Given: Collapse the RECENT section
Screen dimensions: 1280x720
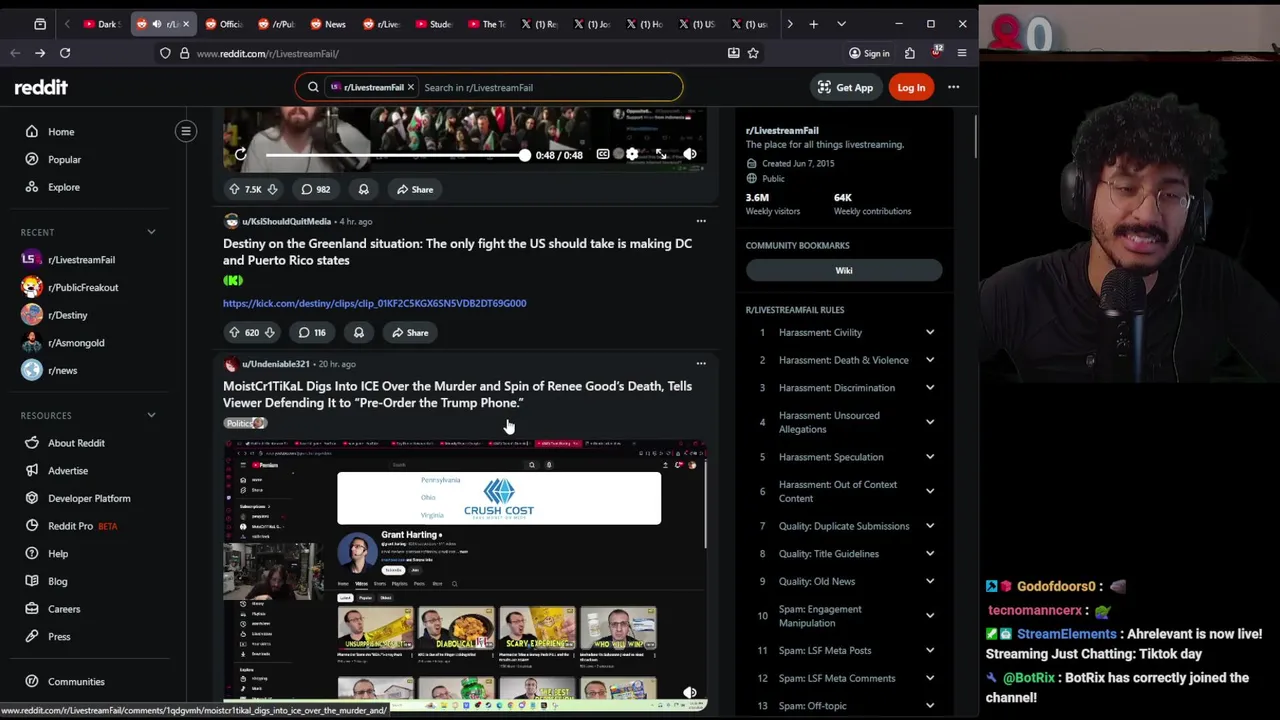Looking at the screenshot, I should [151, 232].
